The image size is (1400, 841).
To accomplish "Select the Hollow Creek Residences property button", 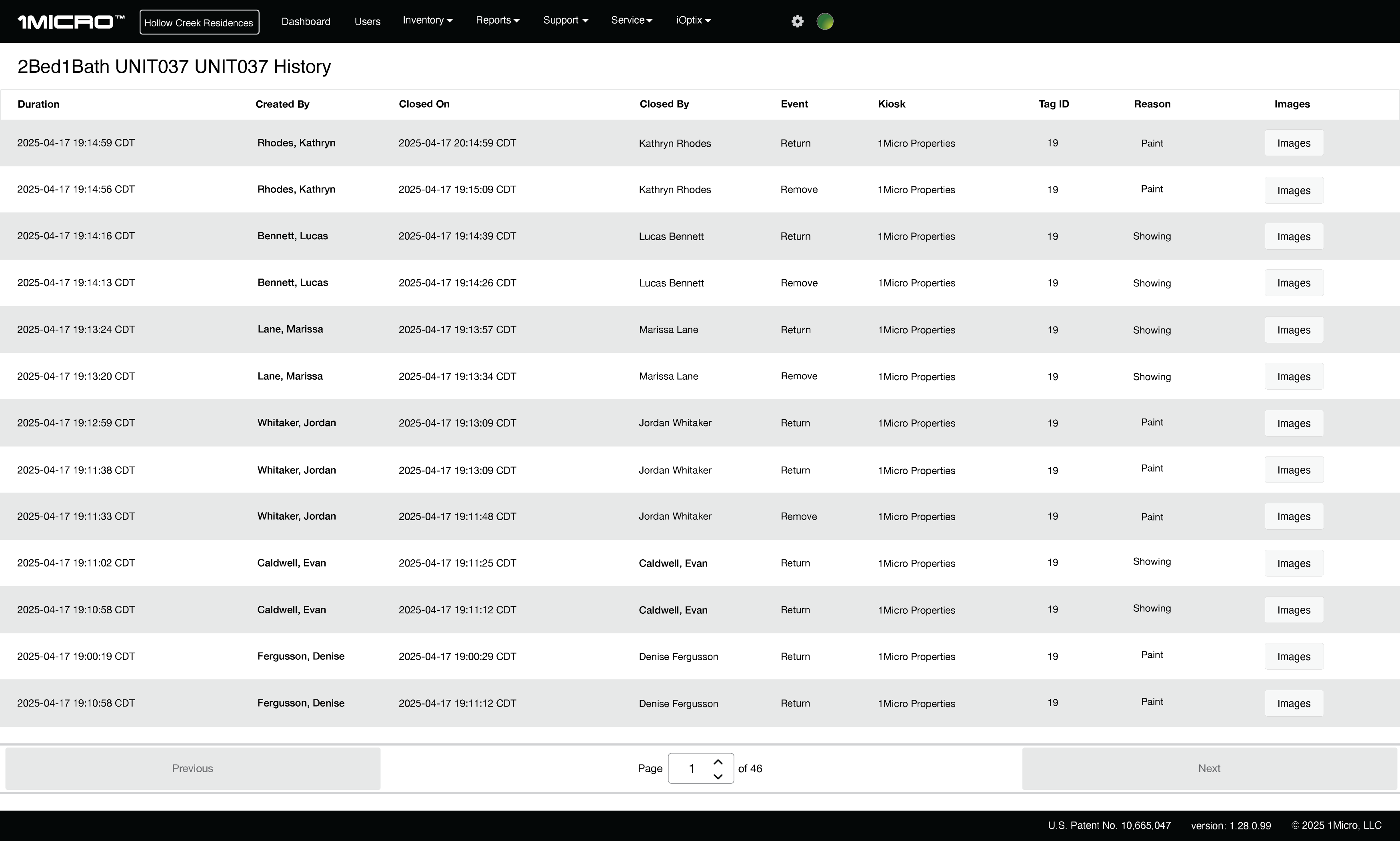I will click(199, 22).
